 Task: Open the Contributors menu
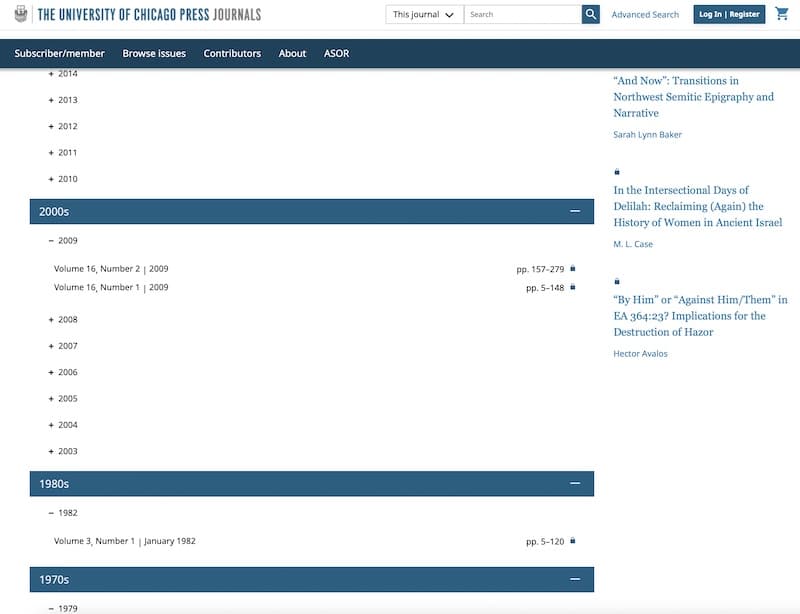tap(232, 54)
